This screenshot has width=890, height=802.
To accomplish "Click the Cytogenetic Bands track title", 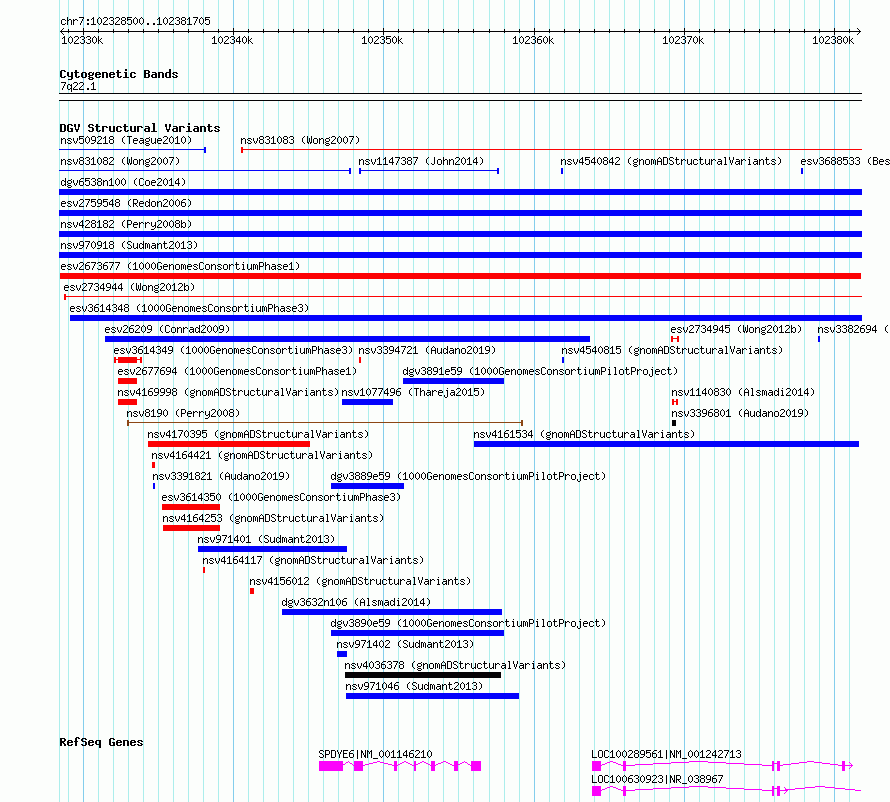I will [119, 74].
